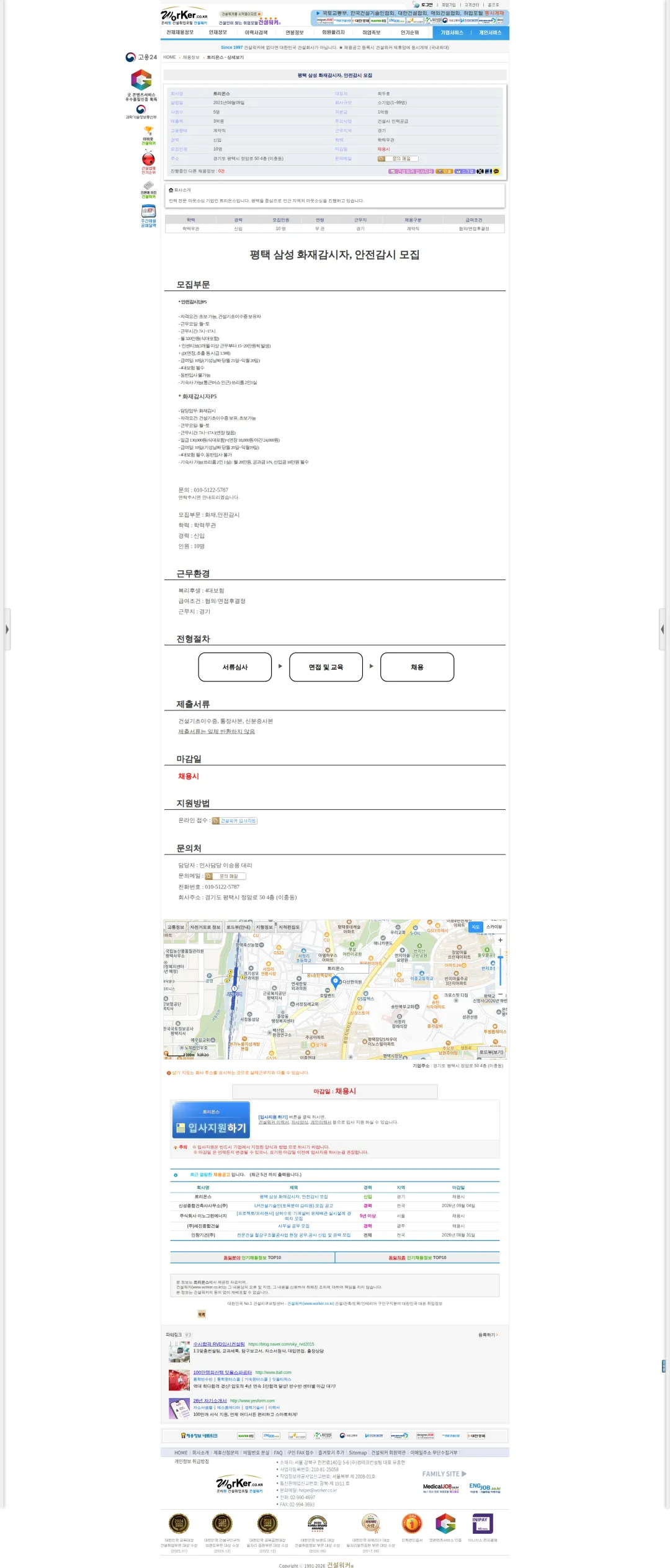Switch to the 기업서비스 tab
The height and width of the screenshot is (1568, 670).
(452, 33)
